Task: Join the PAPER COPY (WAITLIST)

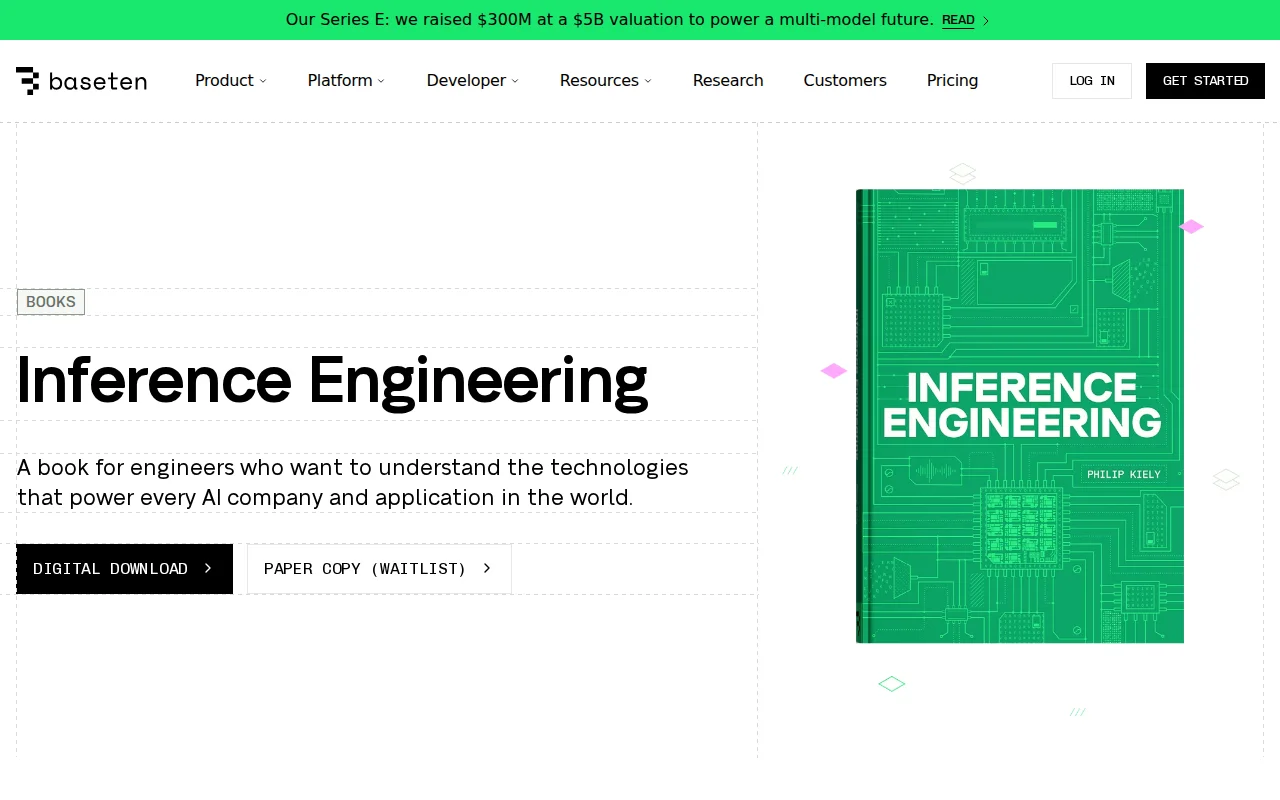Action: 379,569
